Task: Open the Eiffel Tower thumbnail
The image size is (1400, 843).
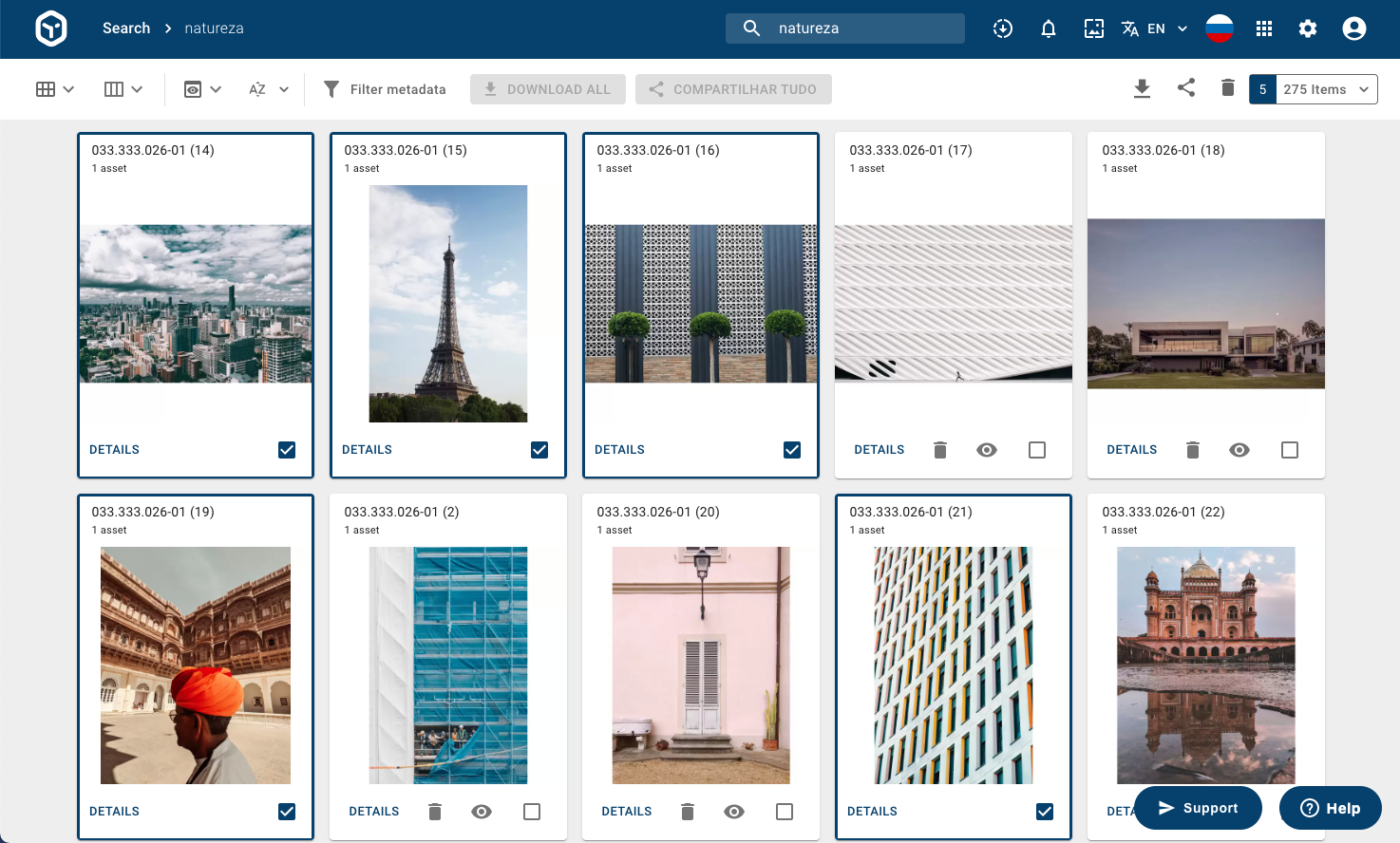Action: click(448, 304)
